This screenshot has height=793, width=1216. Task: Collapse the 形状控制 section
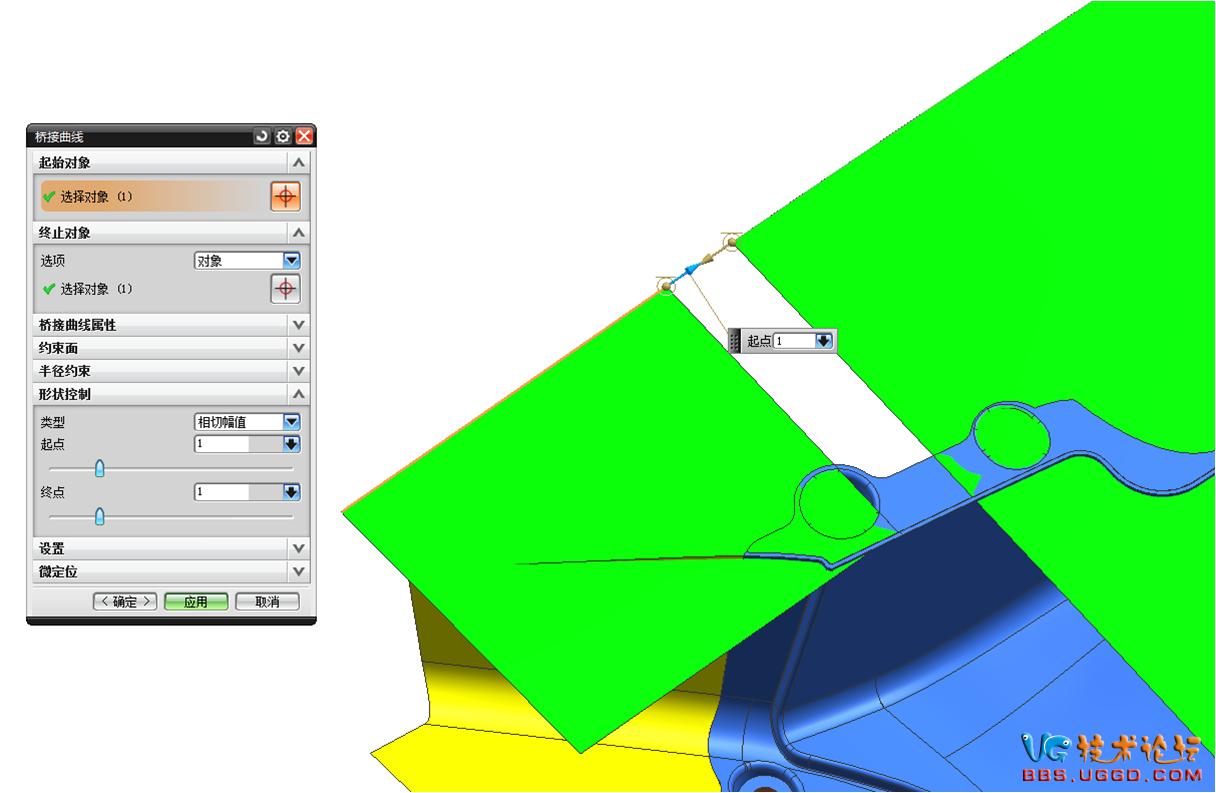297,394
